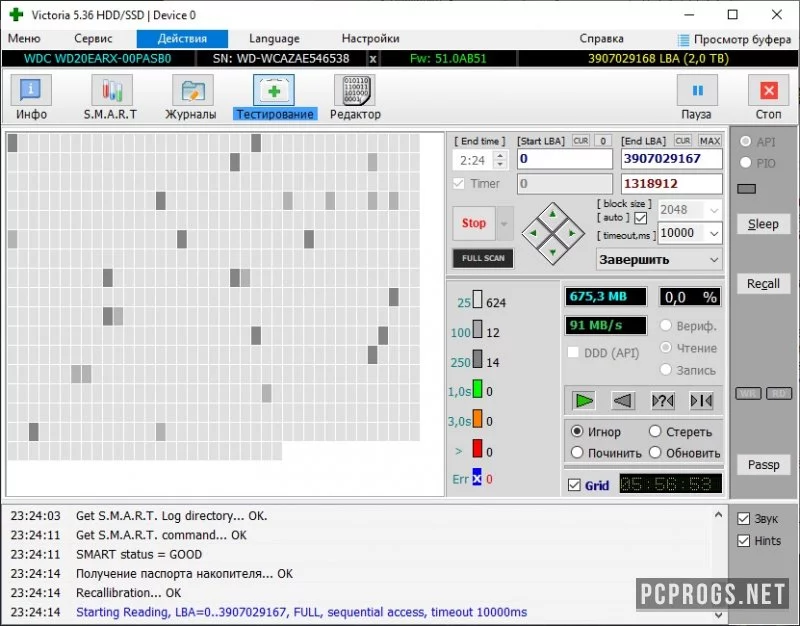
Task: Select the Запись write radio option
Action: [x=665, y=370]
